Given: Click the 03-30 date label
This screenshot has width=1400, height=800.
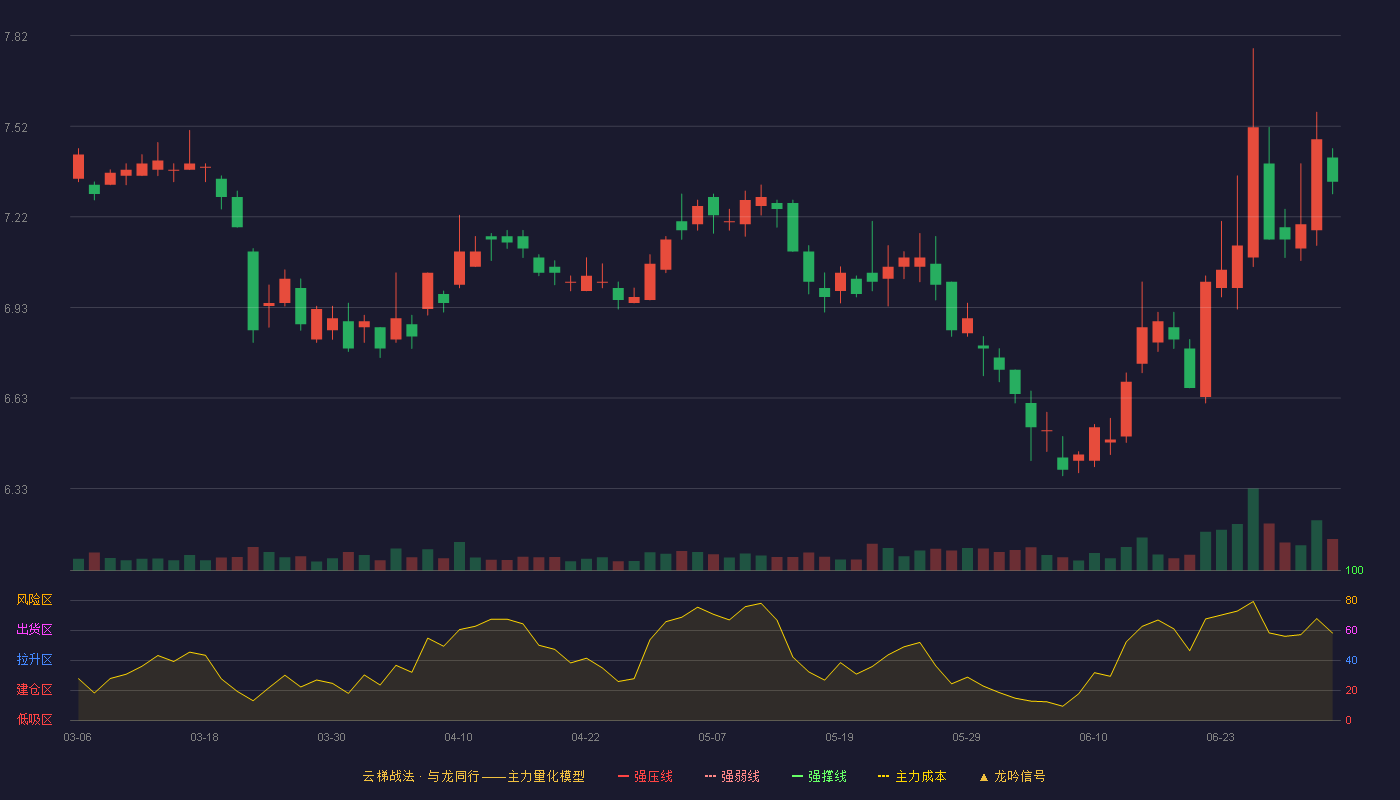Looking at the screenshot, I should pos(331,737).
